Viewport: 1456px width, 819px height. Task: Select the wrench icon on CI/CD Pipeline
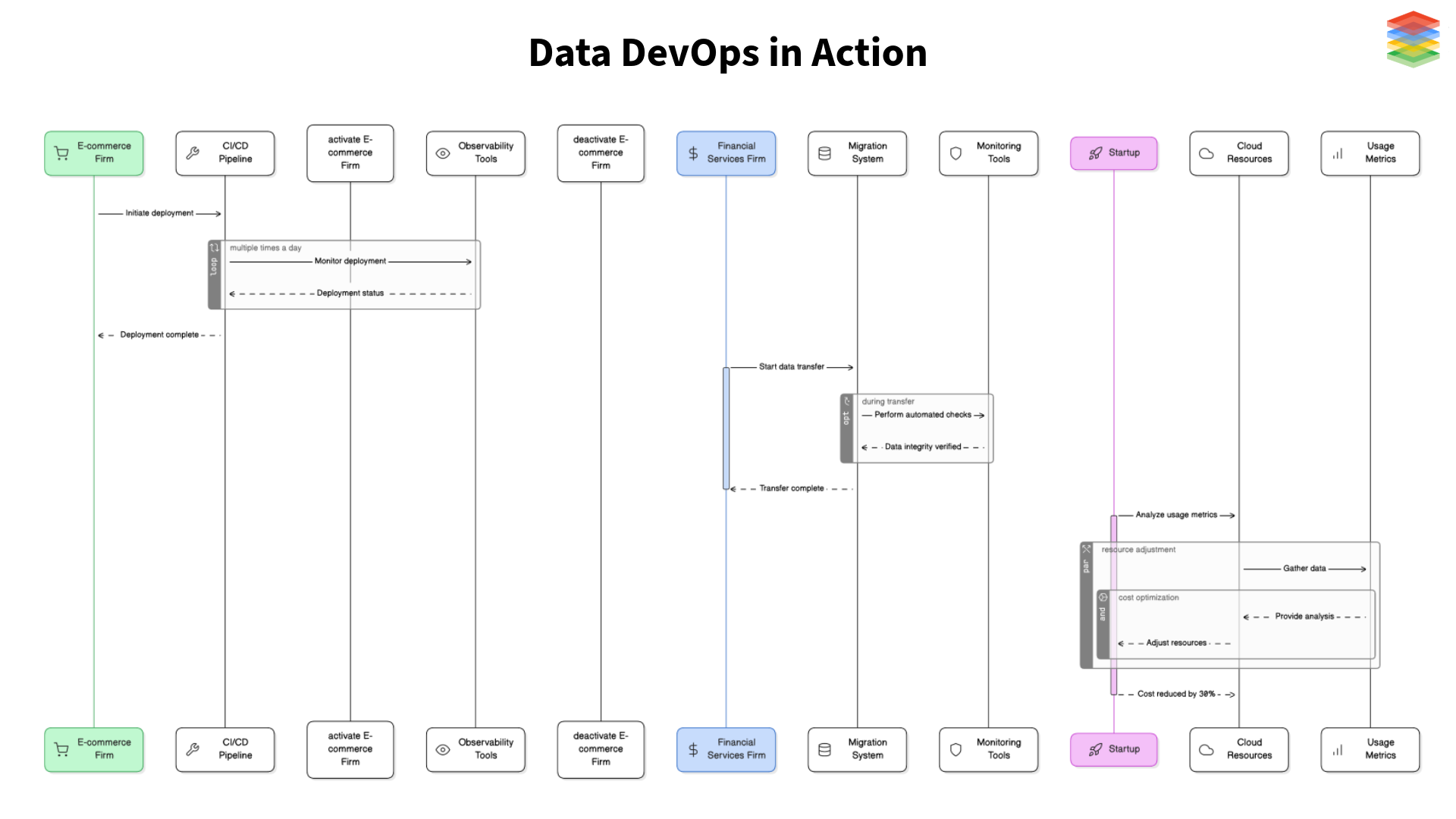[192, 152]
